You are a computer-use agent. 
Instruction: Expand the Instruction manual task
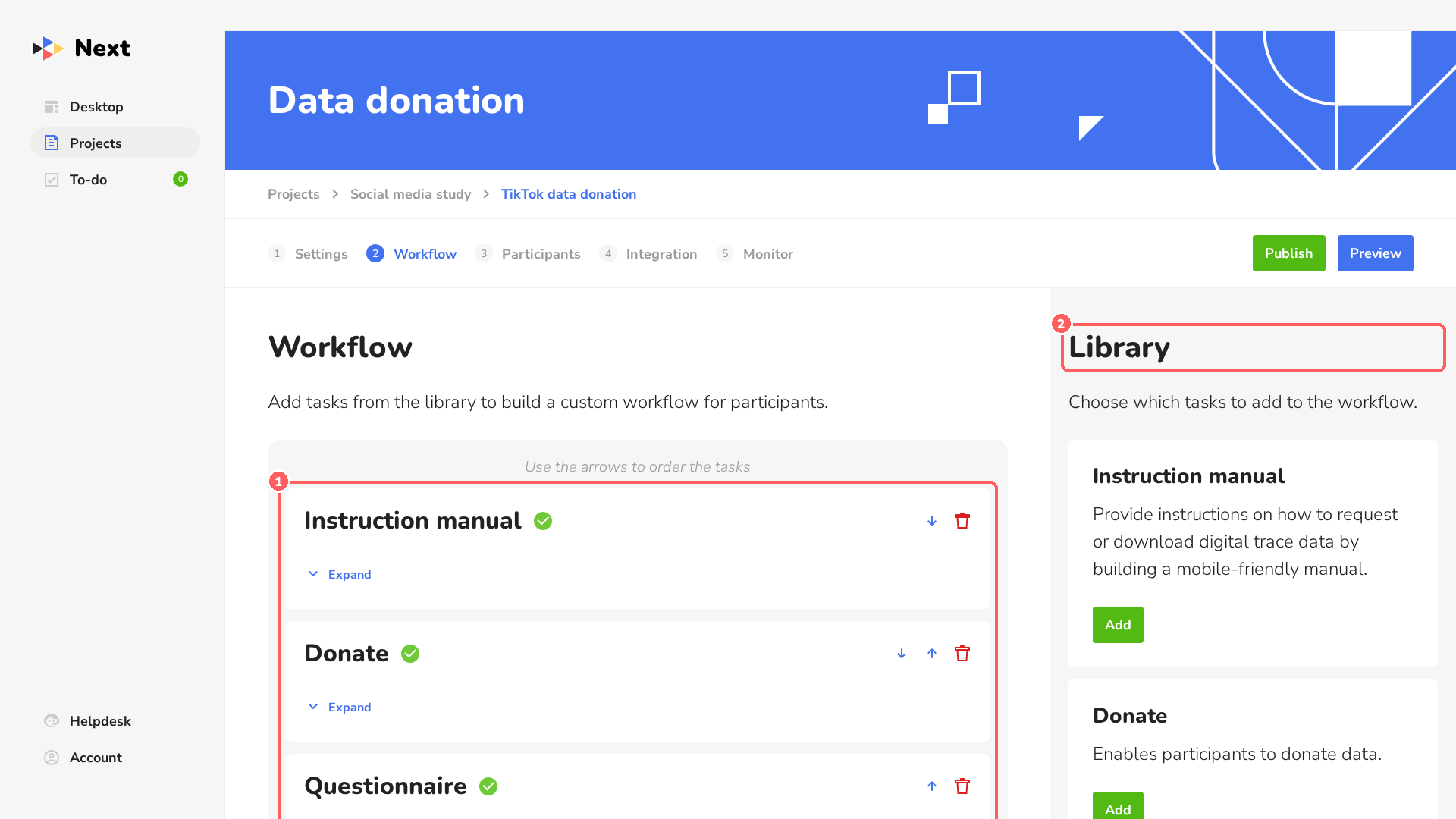coord(339,574)
